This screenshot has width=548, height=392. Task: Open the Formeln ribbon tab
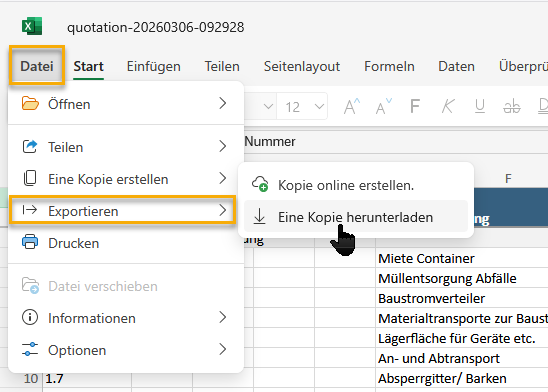(389, 66)
